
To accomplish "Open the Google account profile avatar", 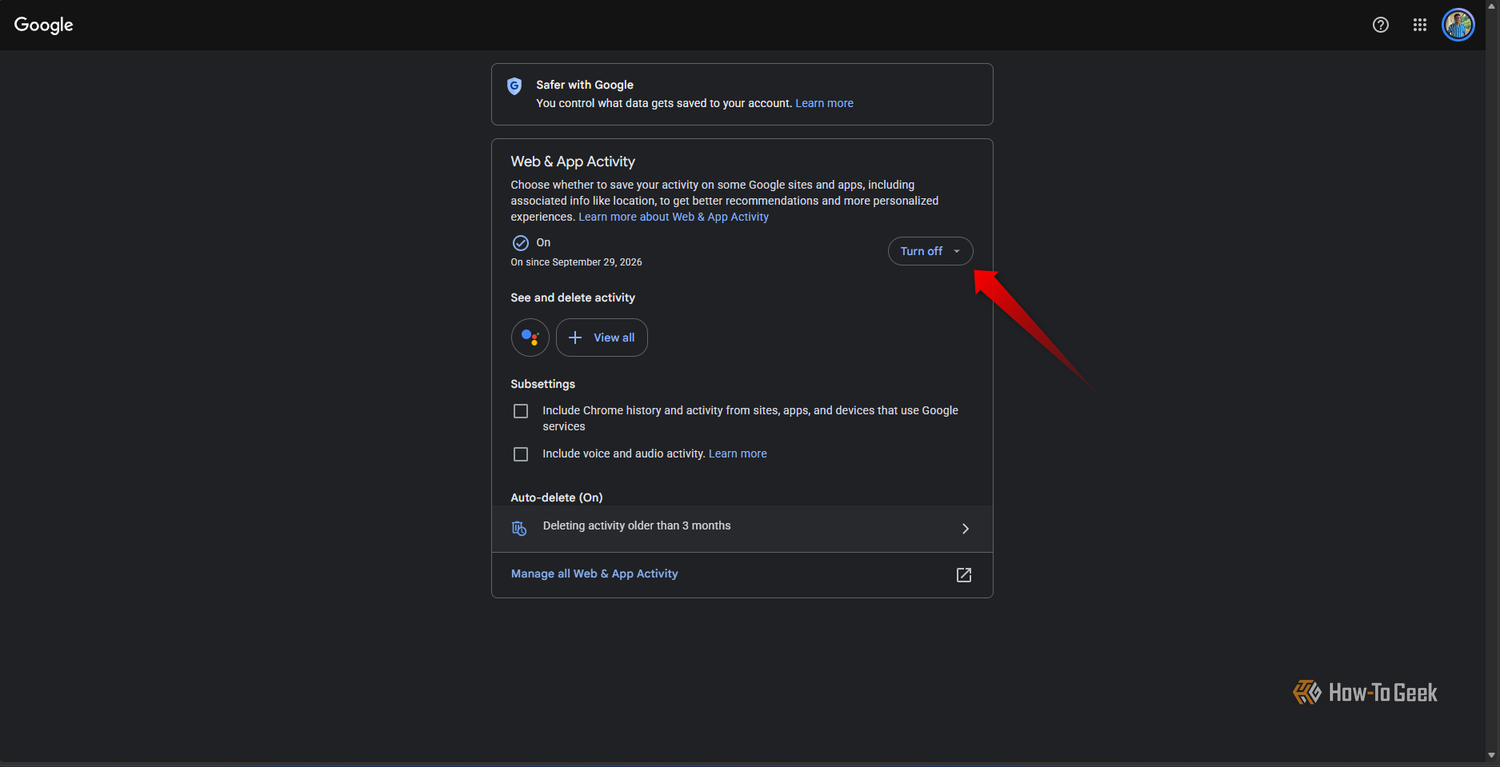I will (1458, 25).
